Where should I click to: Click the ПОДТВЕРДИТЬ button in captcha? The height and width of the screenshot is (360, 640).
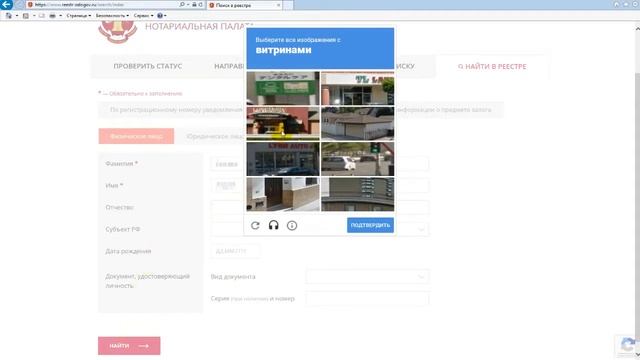tap(370, 225)
